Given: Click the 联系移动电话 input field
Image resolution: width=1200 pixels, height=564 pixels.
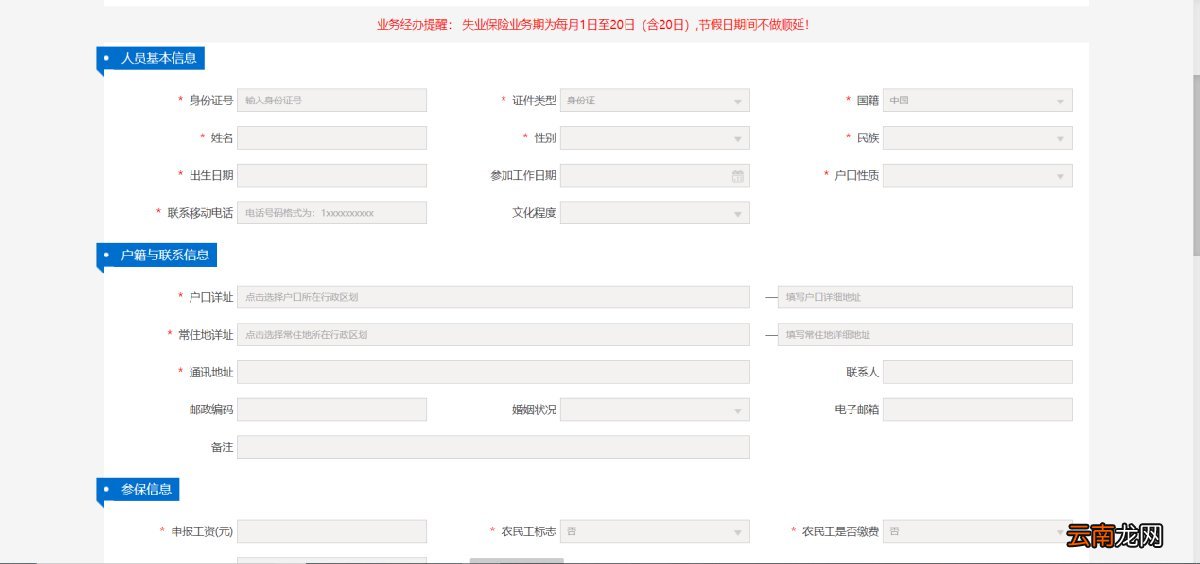Looking at the screenshot, I should [x=332, y=213].
